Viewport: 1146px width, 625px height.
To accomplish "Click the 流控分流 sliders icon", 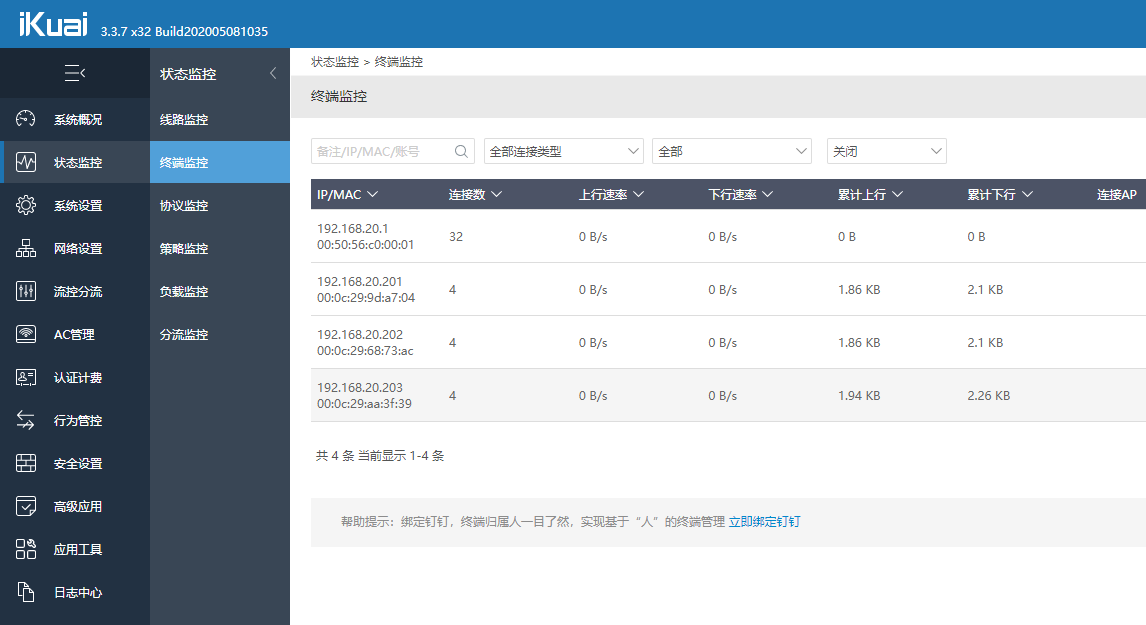I will 26,292.
